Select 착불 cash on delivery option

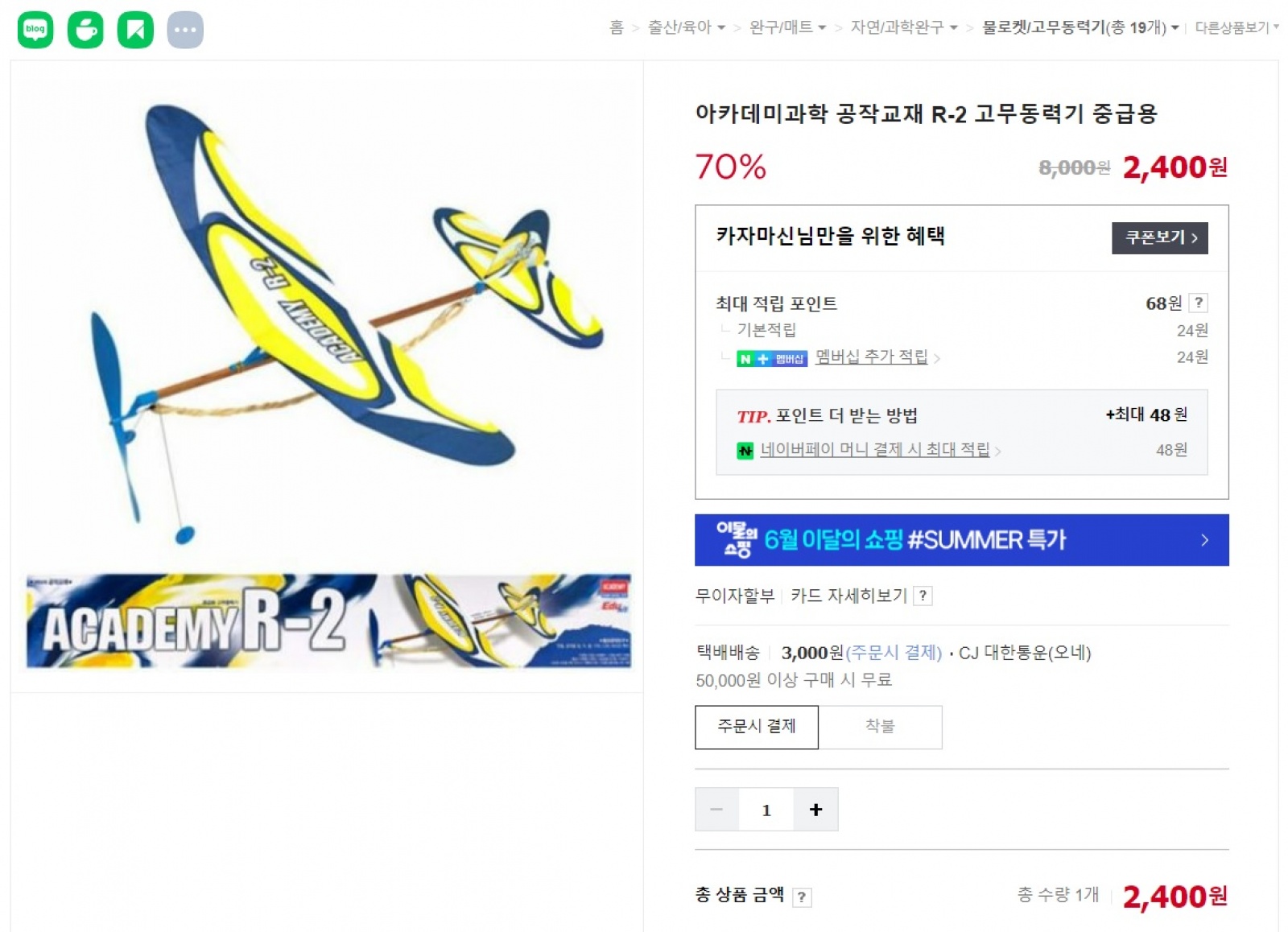[x=880, y=727]
